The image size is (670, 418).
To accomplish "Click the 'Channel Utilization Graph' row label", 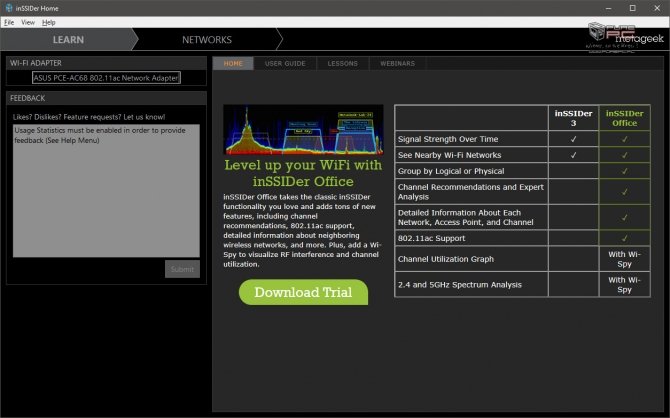I will 446,259.
